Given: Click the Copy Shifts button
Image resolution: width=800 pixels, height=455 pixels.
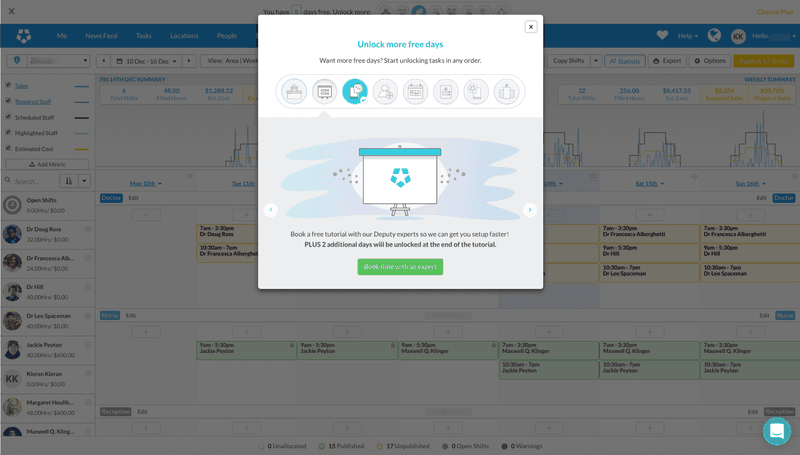Looking at the screenshot, I should click(x=568, y=61).
